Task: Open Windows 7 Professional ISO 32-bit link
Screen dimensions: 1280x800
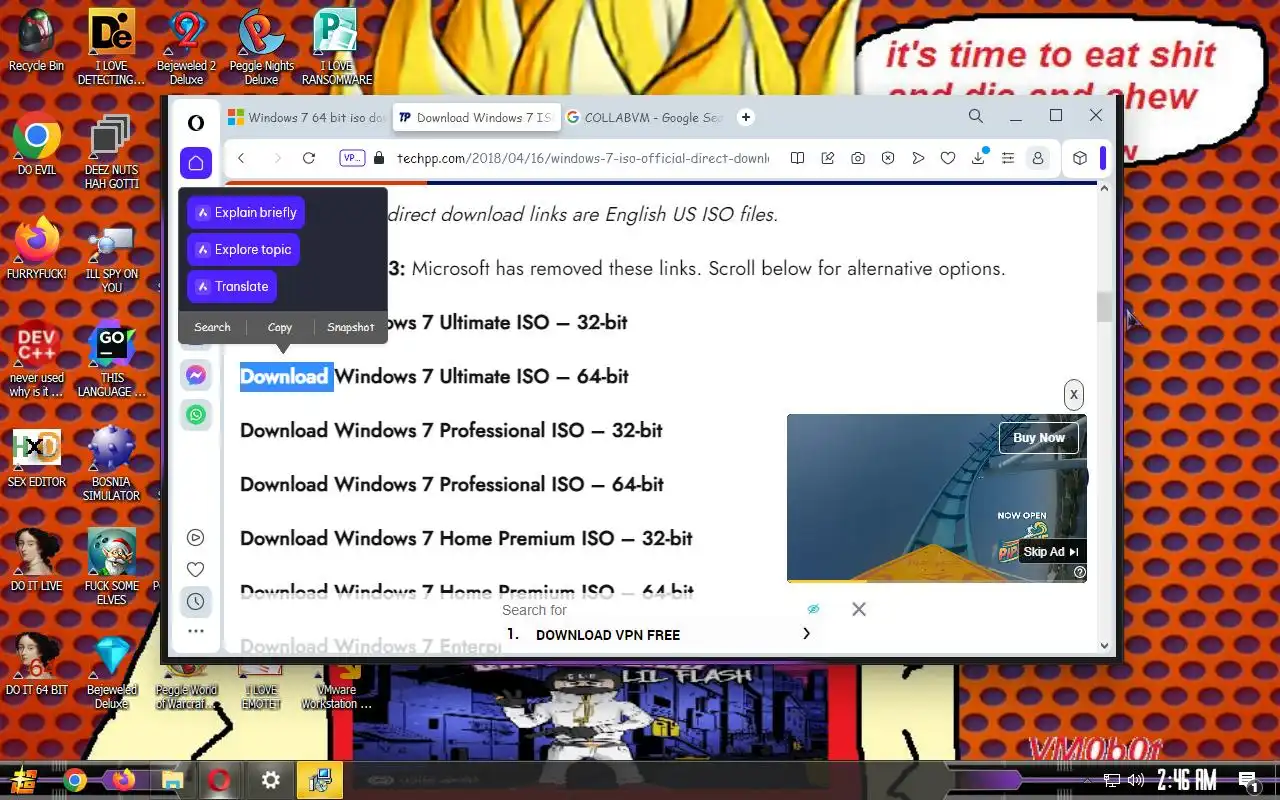Action: point(451,431)
